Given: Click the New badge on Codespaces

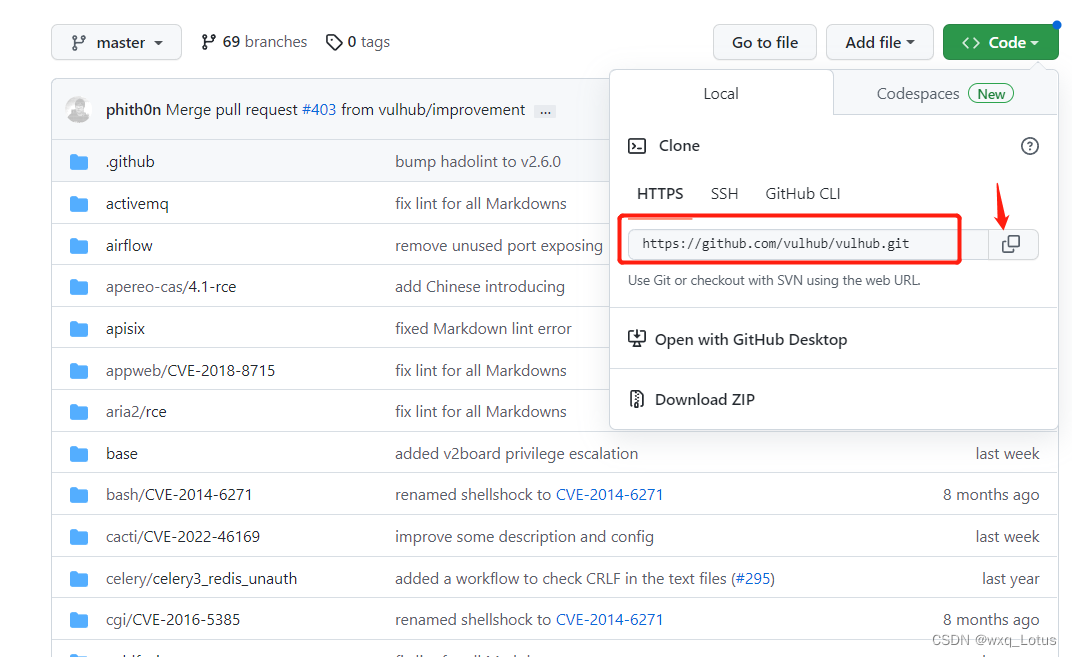Looking at the screenshot, I should (x=990, y=92).
